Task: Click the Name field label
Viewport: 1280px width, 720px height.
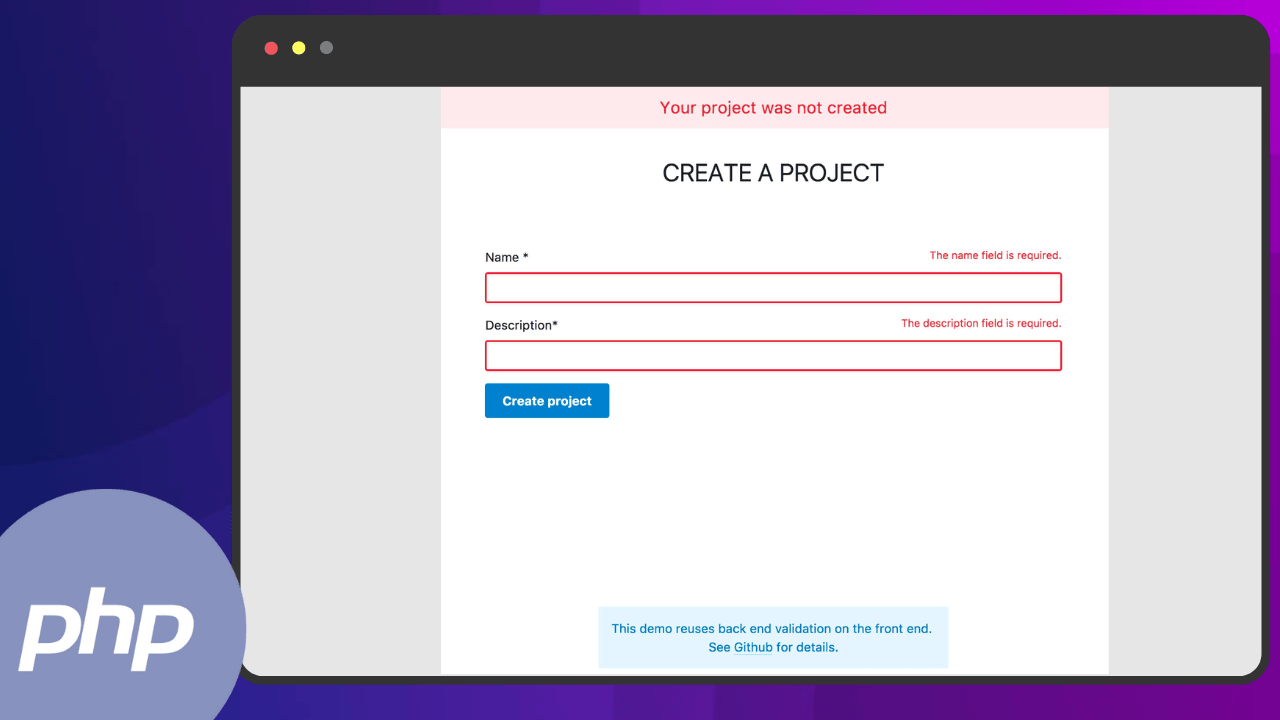Action: point(502,257)
